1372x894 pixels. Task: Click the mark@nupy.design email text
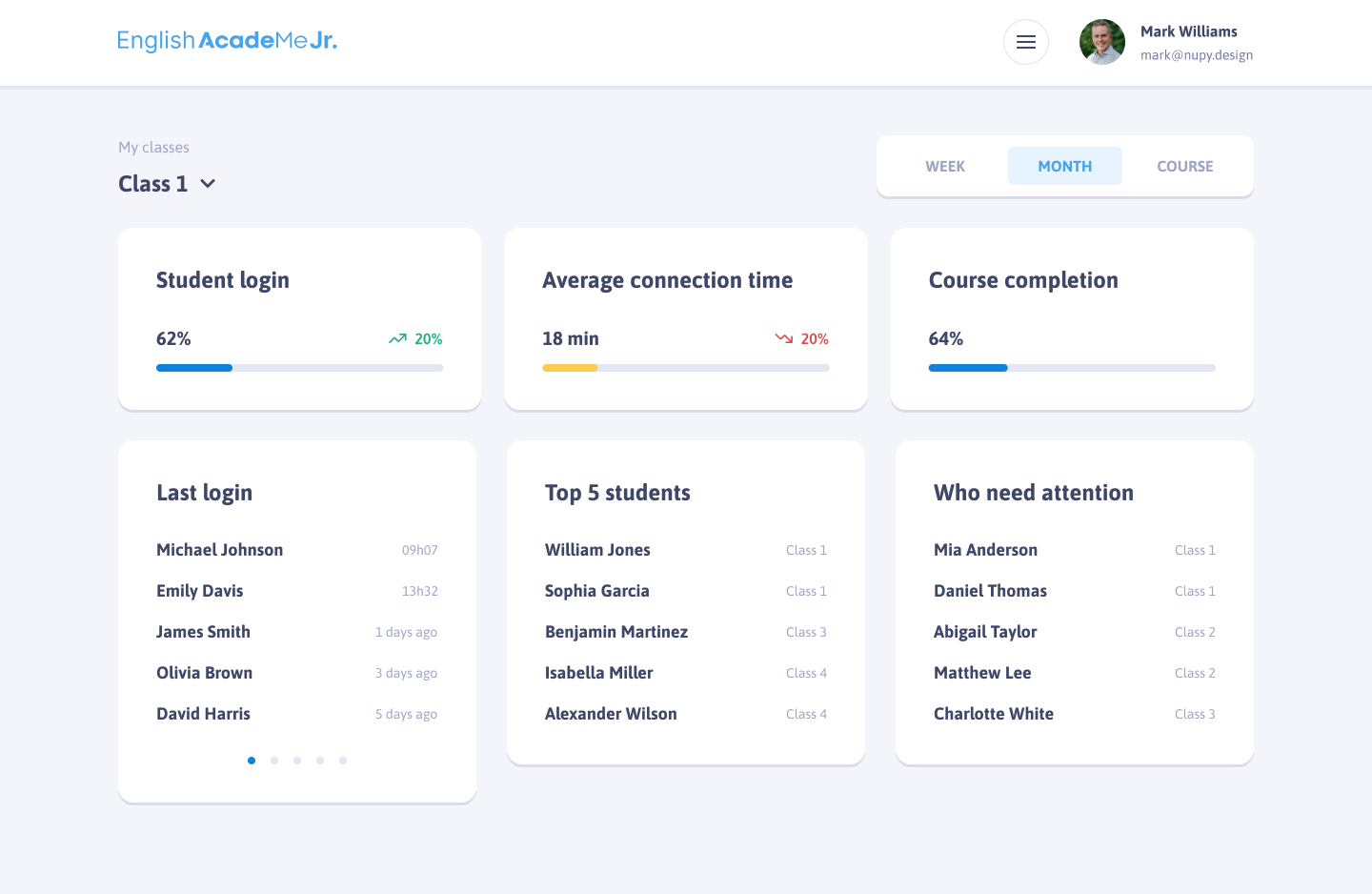click(x=1196, y=55)
